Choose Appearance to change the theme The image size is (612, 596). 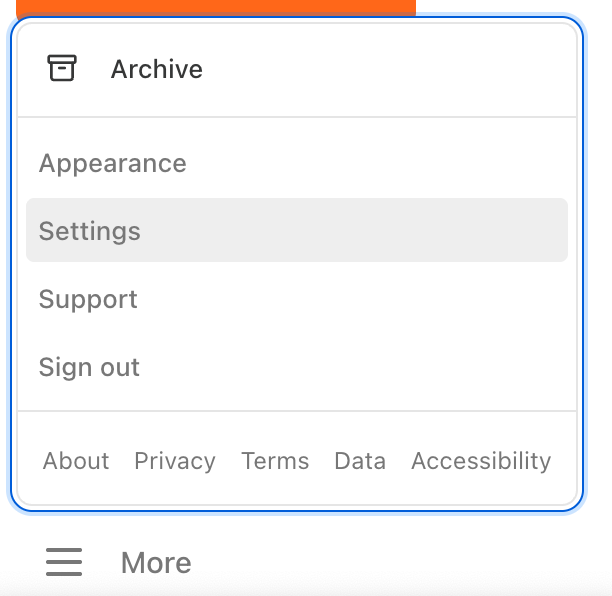pos(112,163)
